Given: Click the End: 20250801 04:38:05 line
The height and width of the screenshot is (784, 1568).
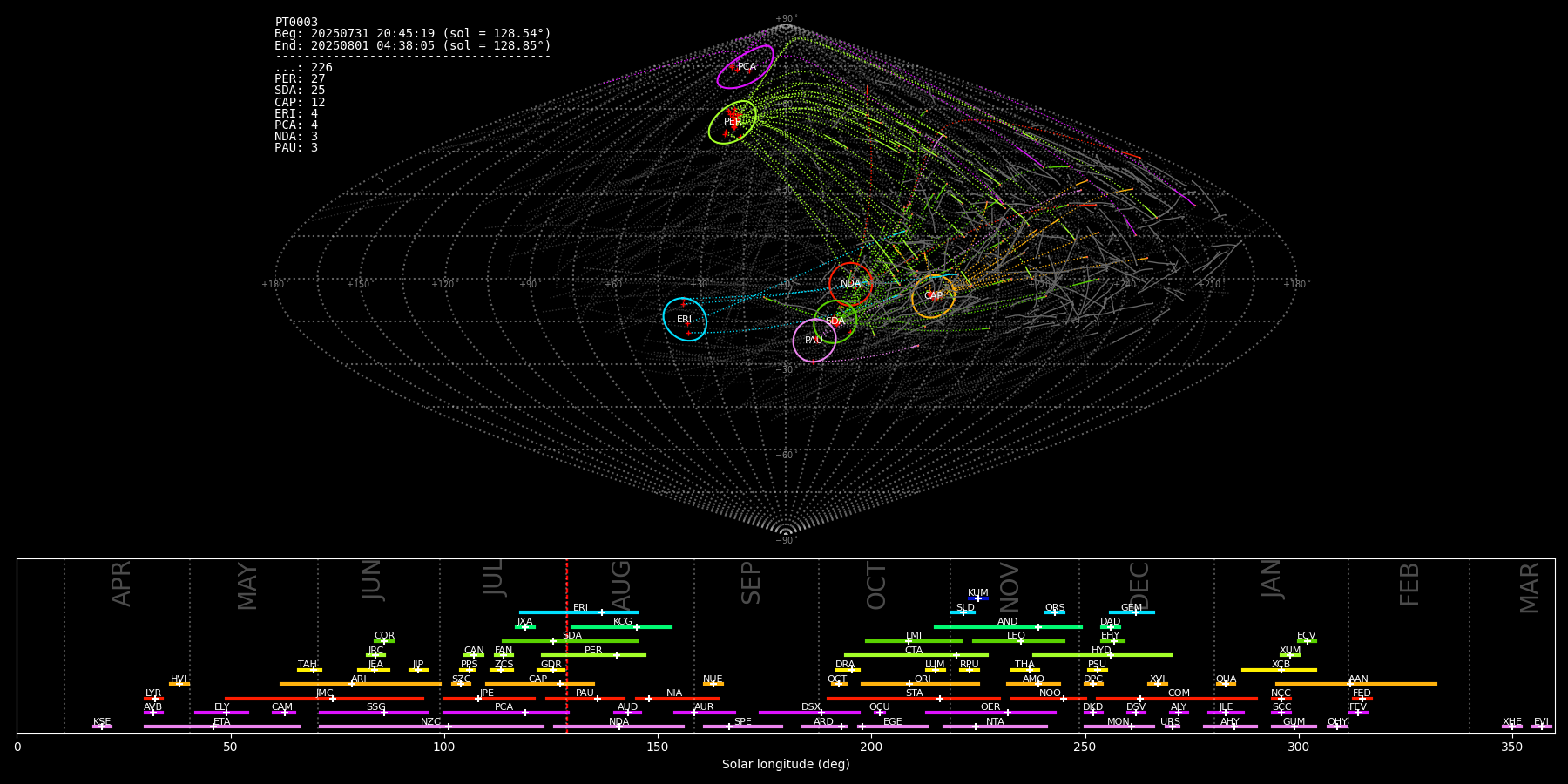Looking at the screenshot, I should [413, 45].
